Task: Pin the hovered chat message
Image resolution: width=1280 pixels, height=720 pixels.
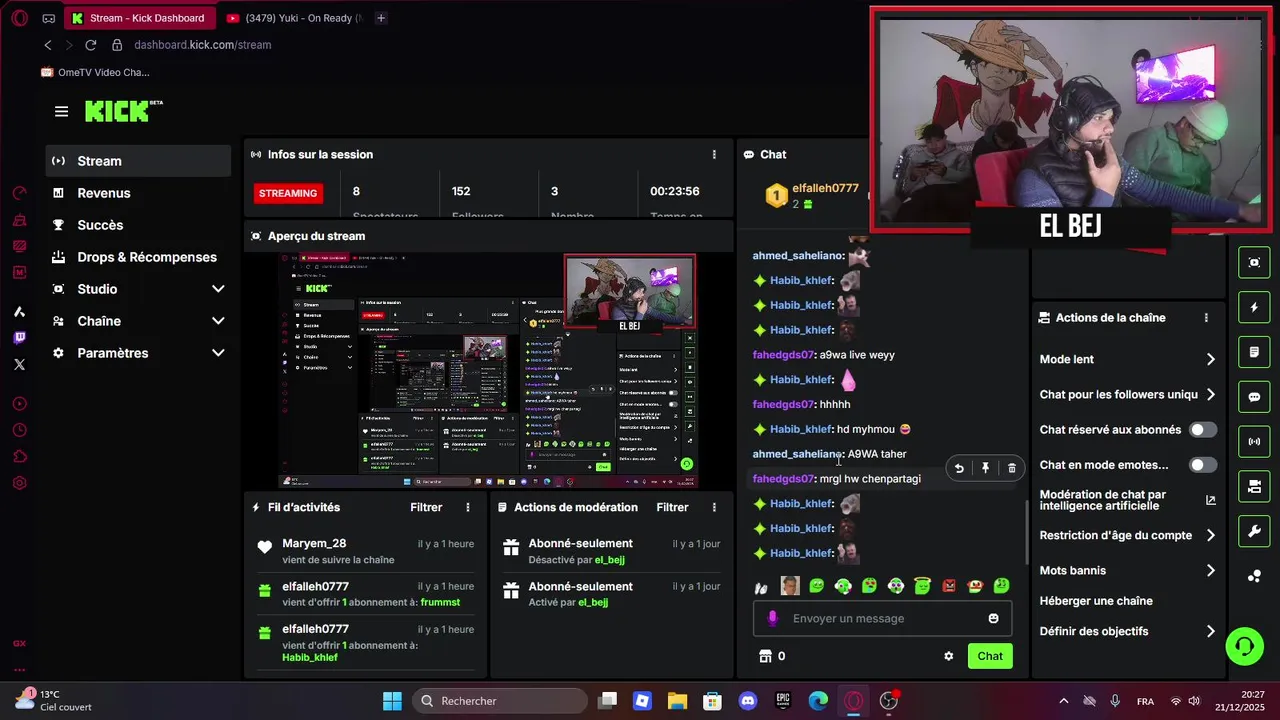Action: point(985,468)
